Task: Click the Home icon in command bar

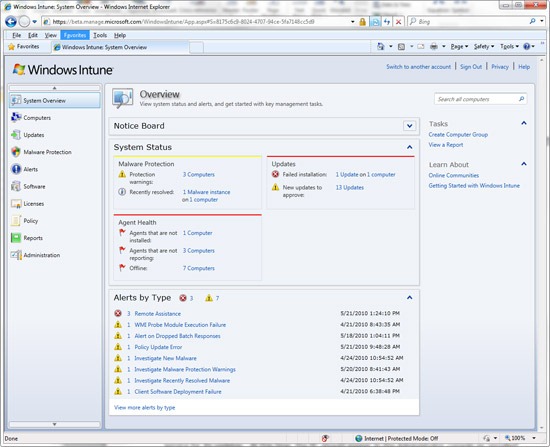Action: [381, 46]
